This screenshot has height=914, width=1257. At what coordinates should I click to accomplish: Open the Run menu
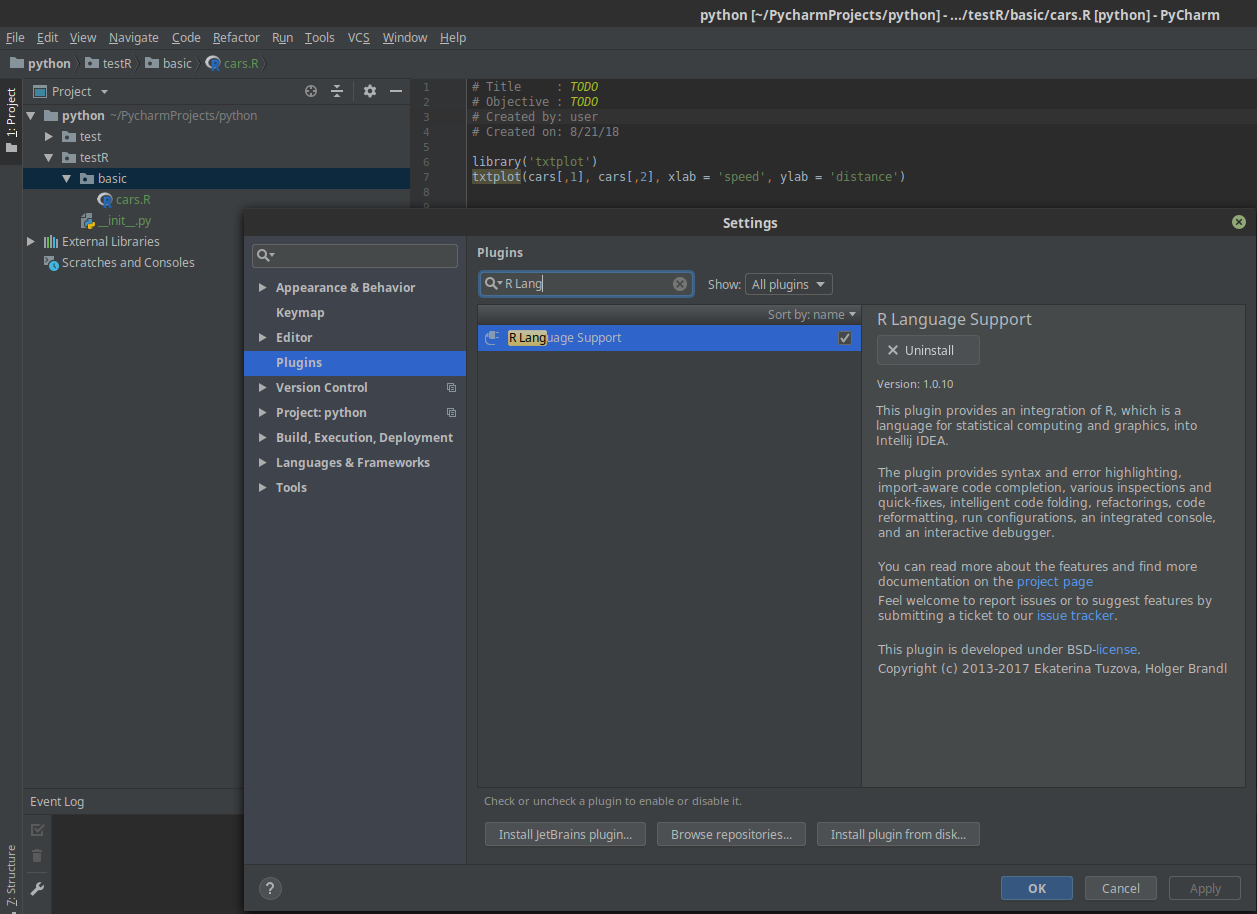coord(283,37)
